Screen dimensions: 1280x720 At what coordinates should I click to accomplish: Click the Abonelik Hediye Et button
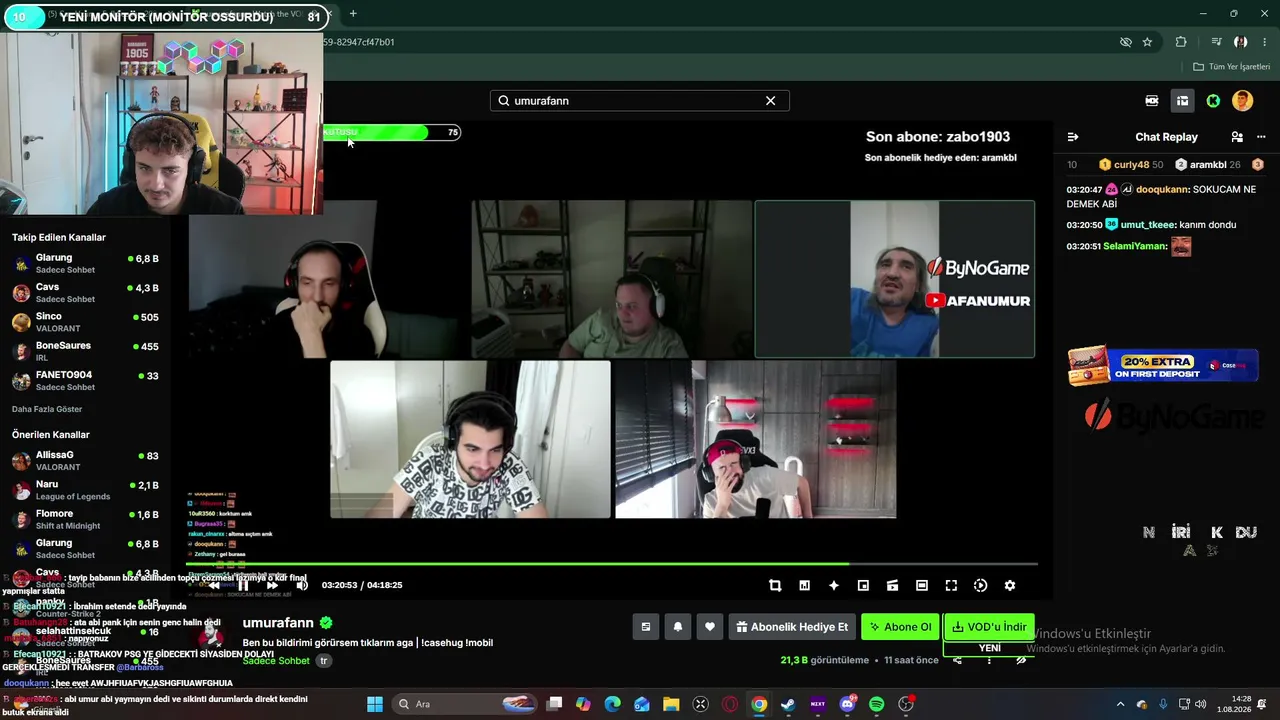[792, 627]
